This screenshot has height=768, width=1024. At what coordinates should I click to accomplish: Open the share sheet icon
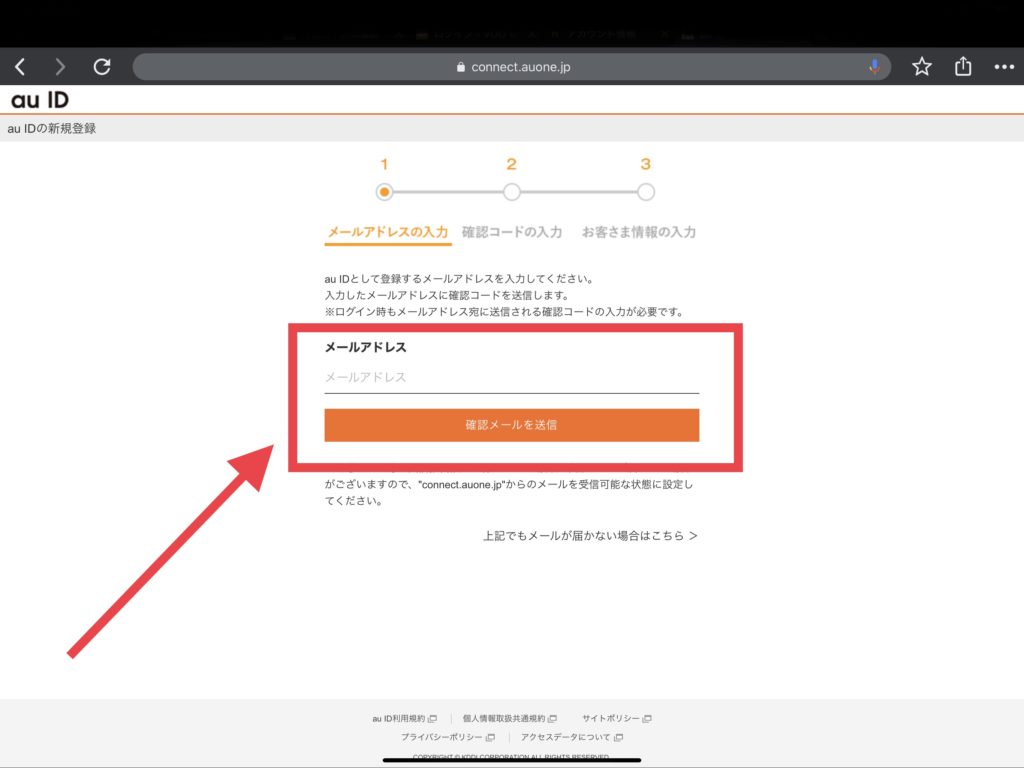click(963, 66)
